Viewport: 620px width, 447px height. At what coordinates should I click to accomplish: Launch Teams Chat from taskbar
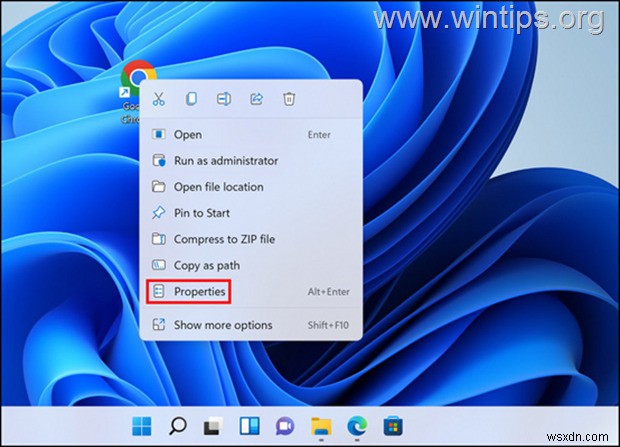click(x=285, y=426)
